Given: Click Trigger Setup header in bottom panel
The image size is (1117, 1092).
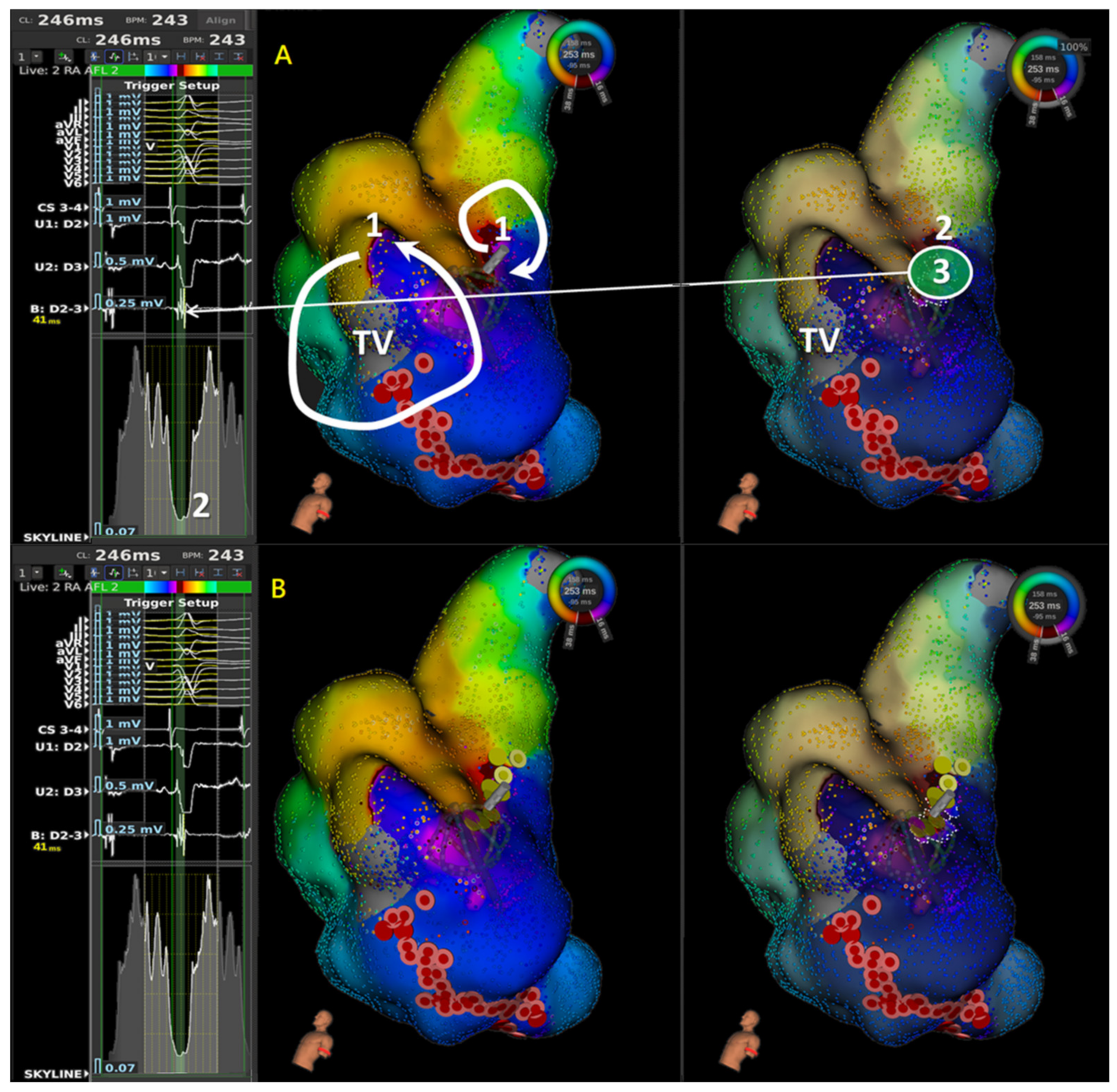Looking at the screenshot, I should point(171,603).
